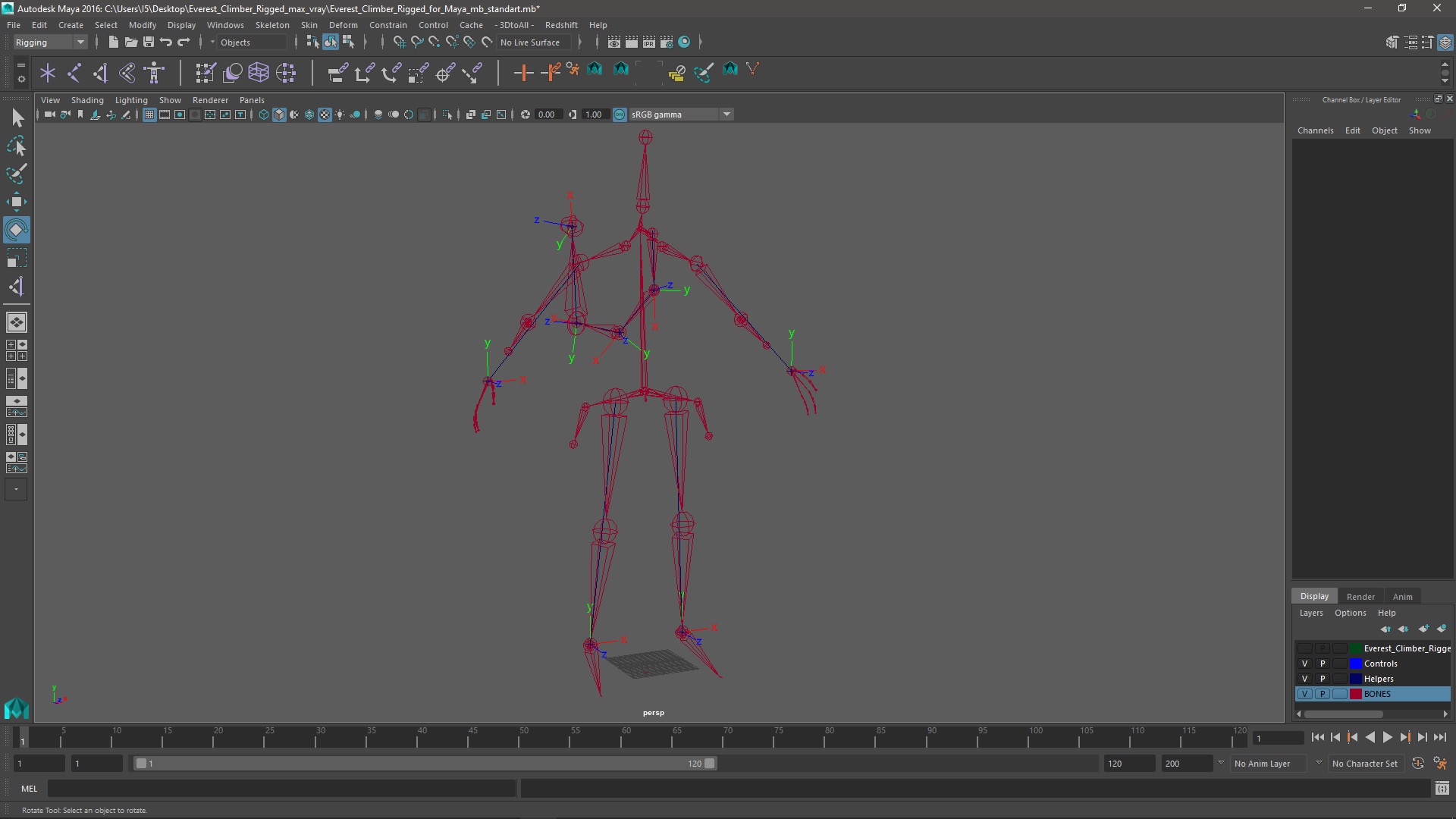Click the Save Scene icon
1456x819 pixels.
[x=149, y=42]
